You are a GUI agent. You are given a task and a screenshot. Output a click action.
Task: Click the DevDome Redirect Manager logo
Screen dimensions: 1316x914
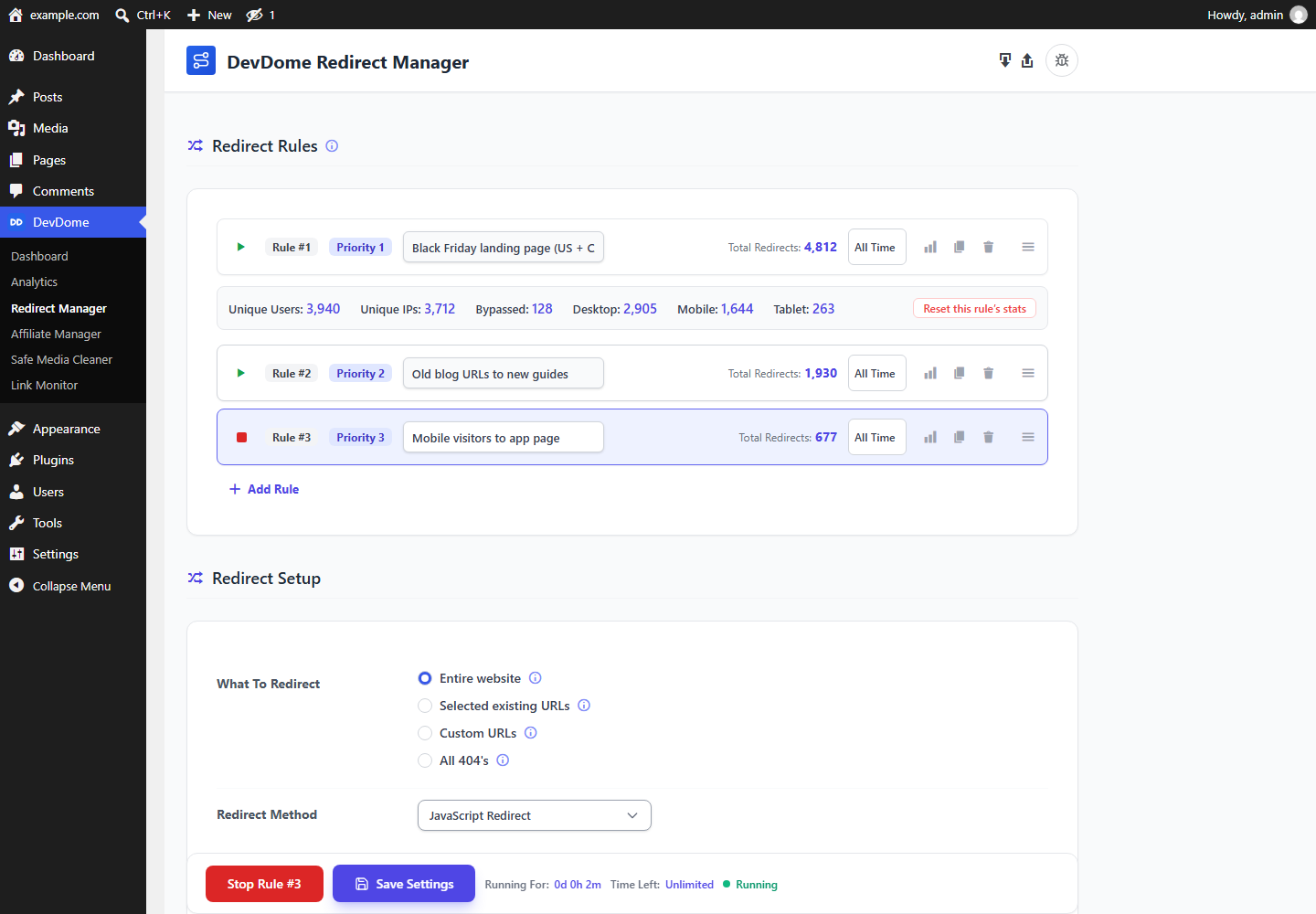click(x=201, y=61)
